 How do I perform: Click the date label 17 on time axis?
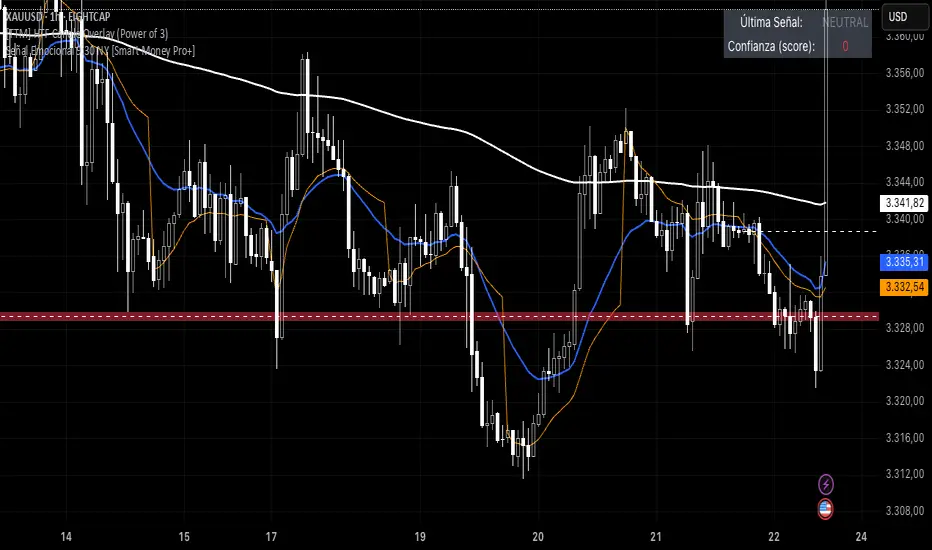(x=271, y=536)
